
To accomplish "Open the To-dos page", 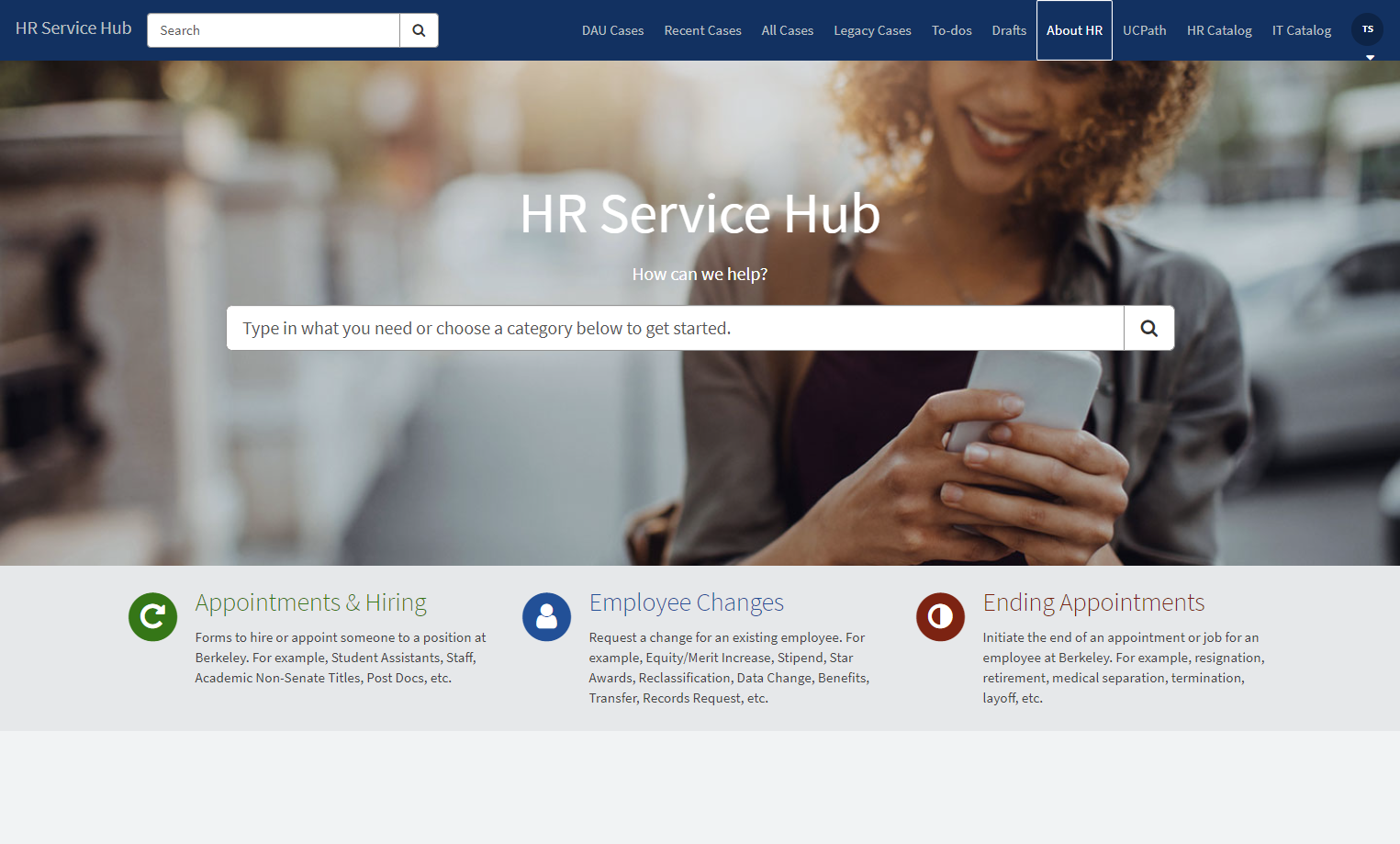I will (951, 30).
